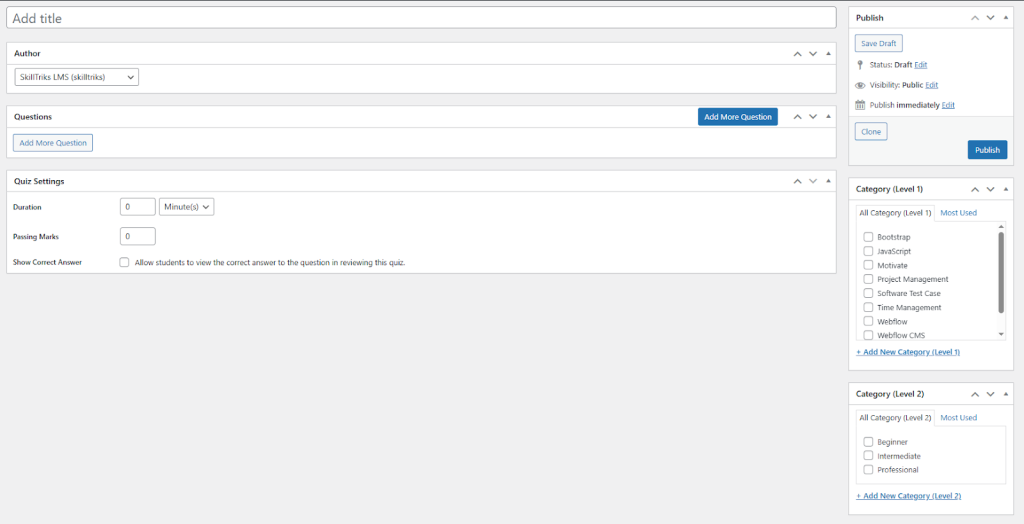
Task: Move the Quiz Settings panel up
Action: point(797,181)
